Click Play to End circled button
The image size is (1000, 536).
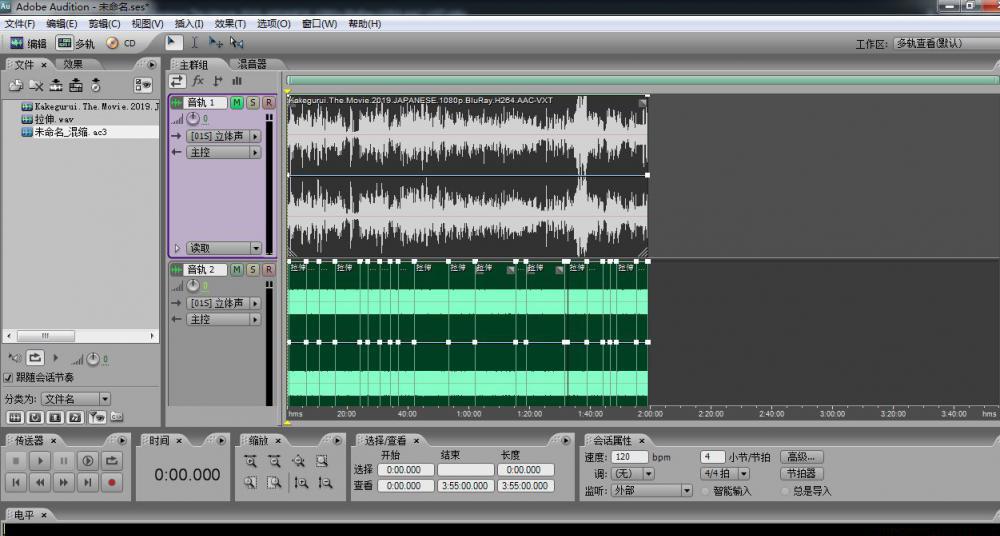(x=87, y=461)
